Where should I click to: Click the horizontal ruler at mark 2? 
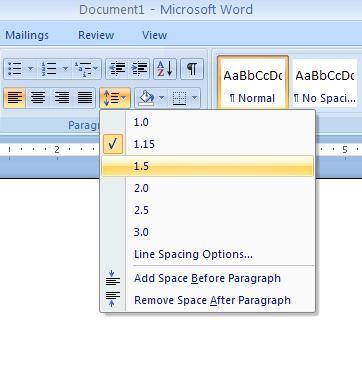coord(57,150)
